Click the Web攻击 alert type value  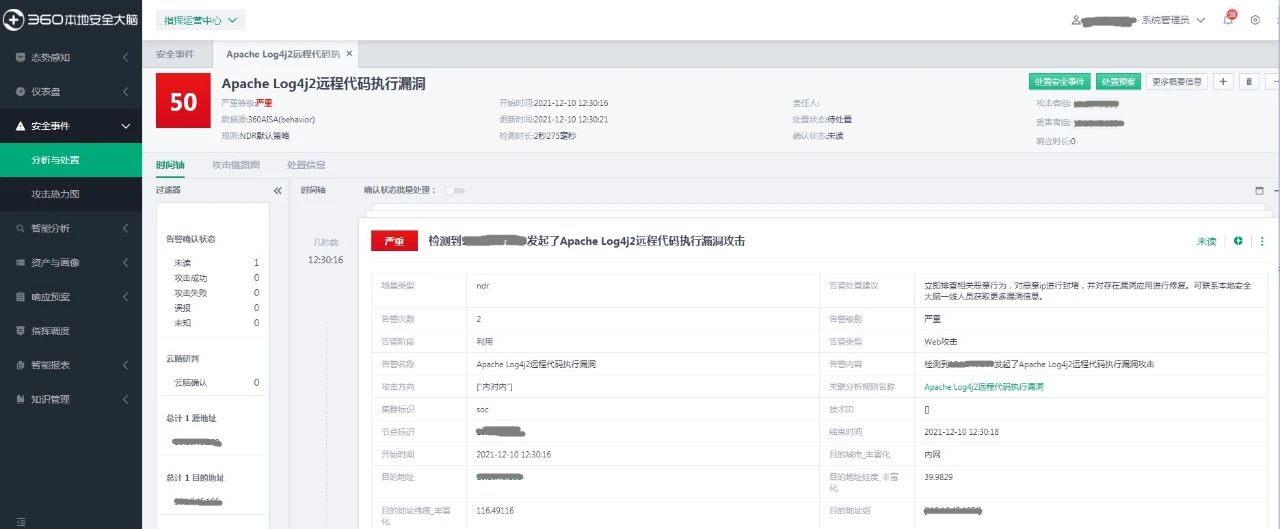point(941,342)
